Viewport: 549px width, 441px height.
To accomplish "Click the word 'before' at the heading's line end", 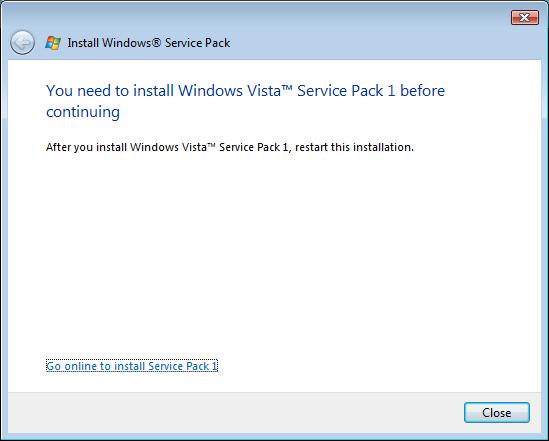I will [x=423, y=91].
